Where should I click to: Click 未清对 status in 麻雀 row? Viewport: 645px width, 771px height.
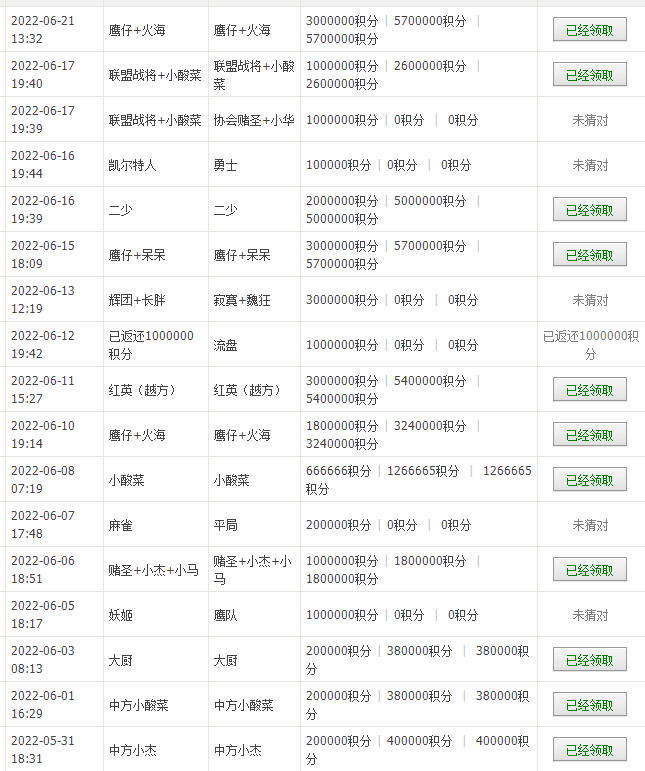click(589, 525)
